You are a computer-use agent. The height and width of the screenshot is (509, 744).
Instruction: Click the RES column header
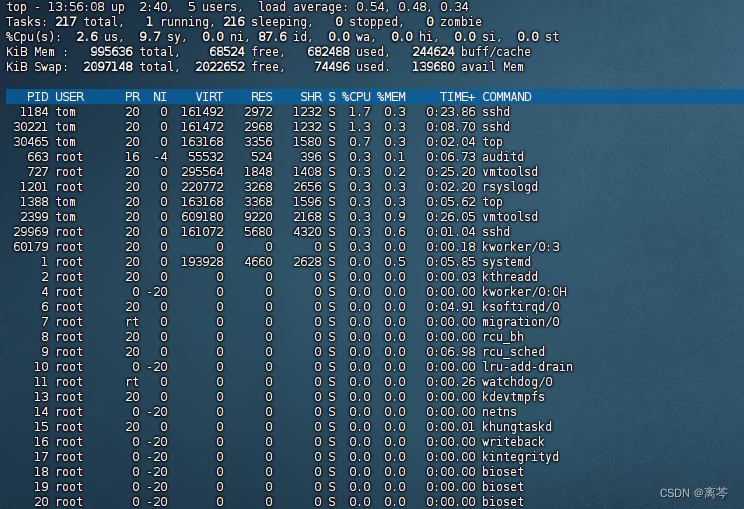click(261, 97)
